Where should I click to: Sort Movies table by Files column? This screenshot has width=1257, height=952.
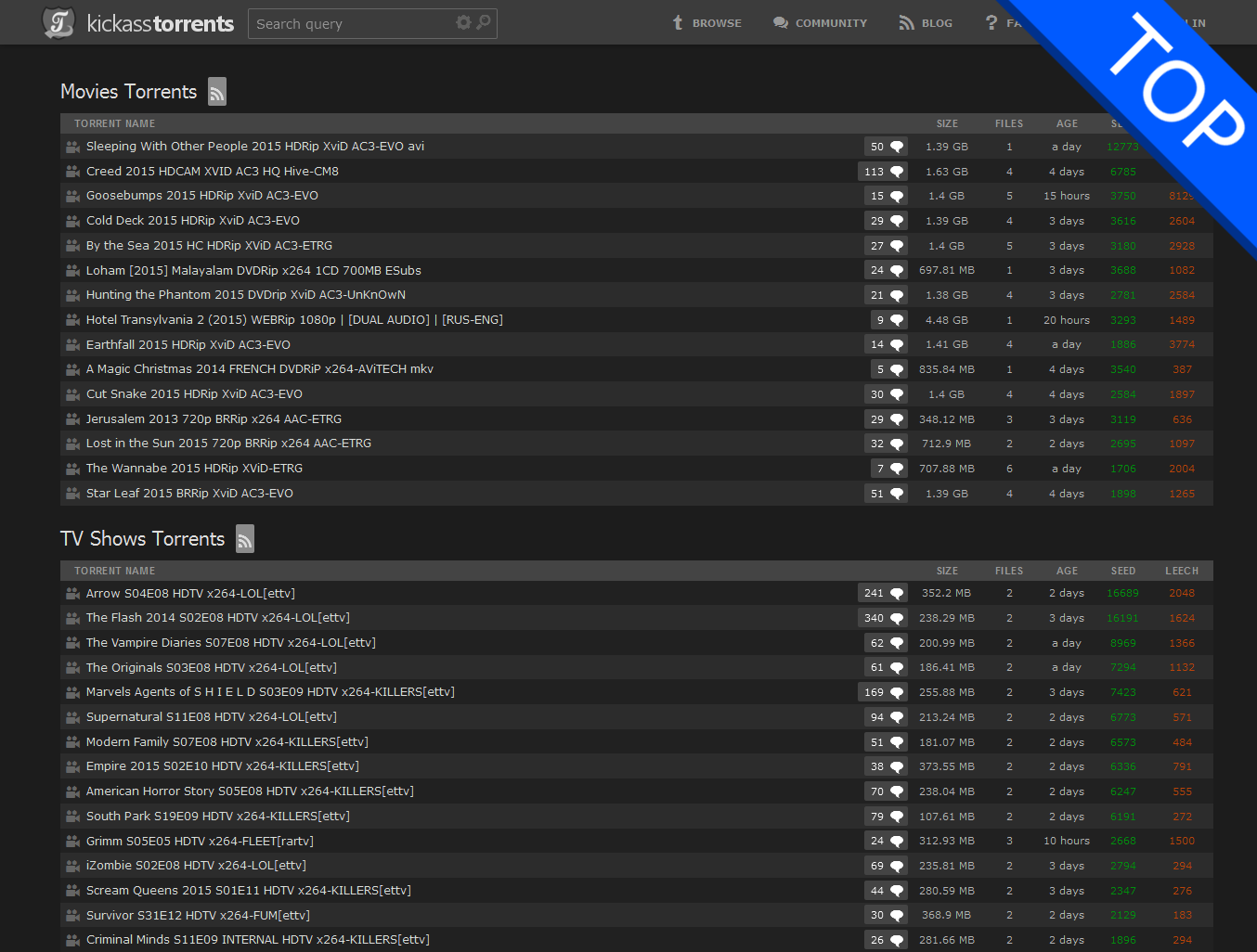point(1009,123)
